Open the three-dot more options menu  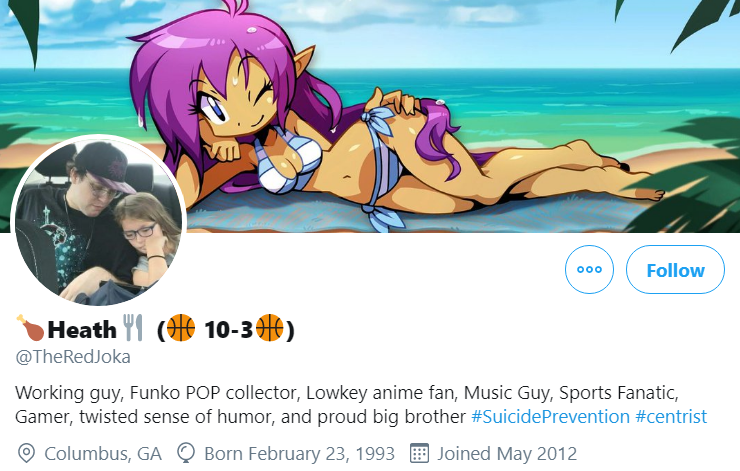[589, 269]
